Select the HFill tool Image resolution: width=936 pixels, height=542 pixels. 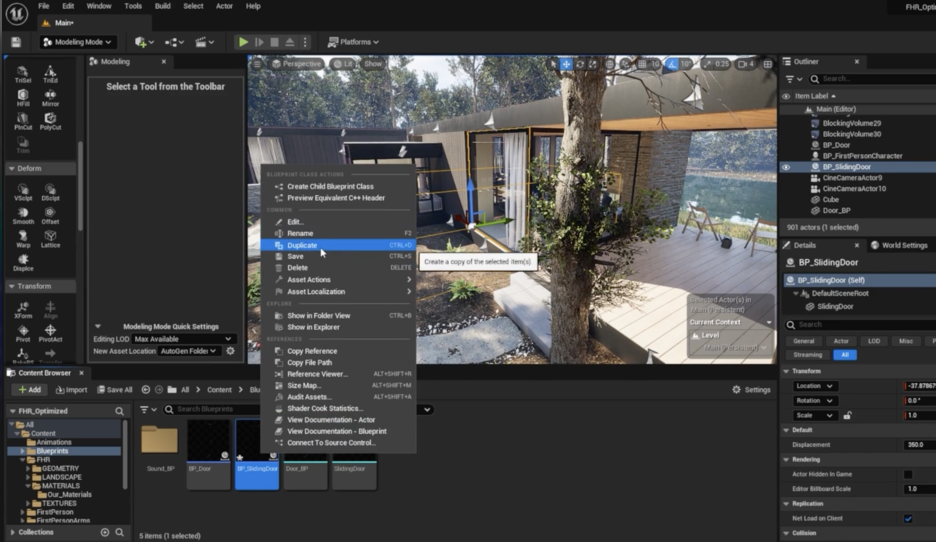[x=23, y=98]
